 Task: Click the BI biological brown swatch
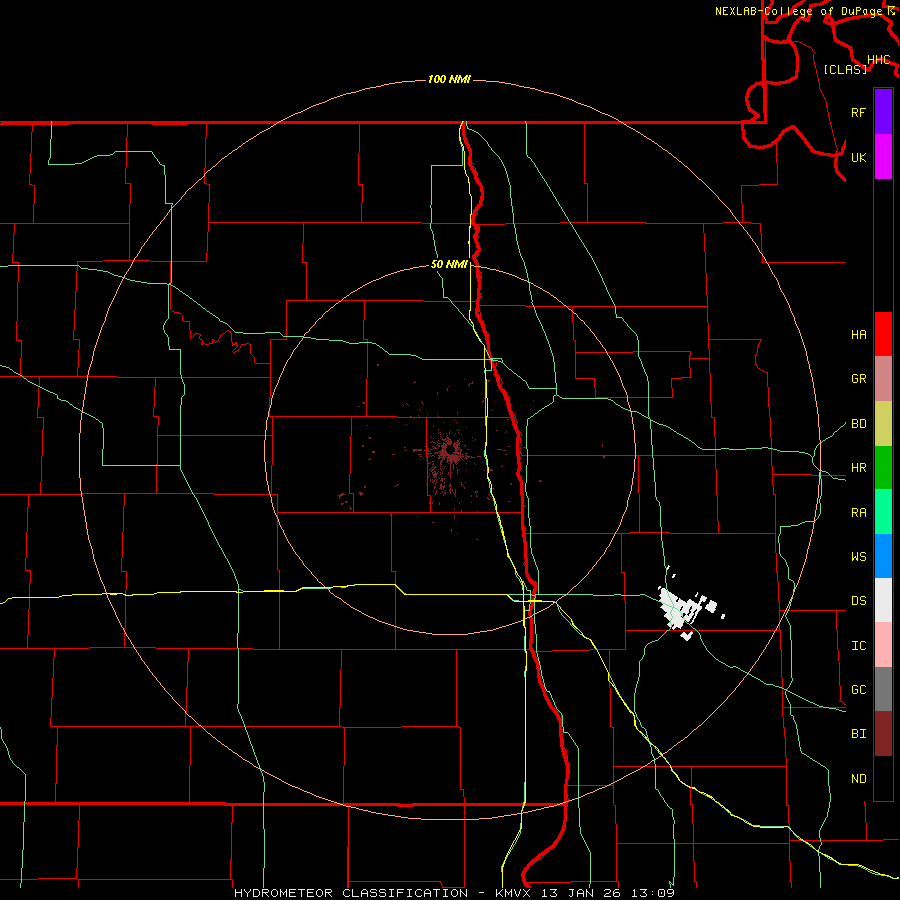tap(883, 734)
